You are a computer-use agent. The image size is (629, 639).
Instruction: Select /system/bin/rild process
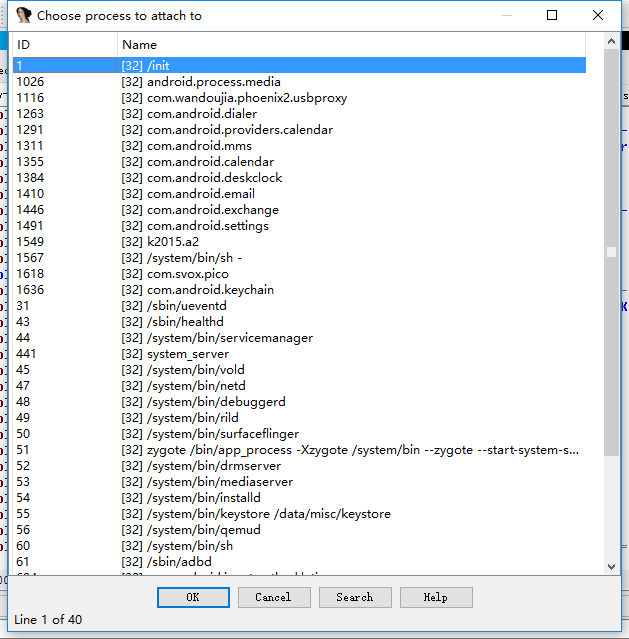300,418
